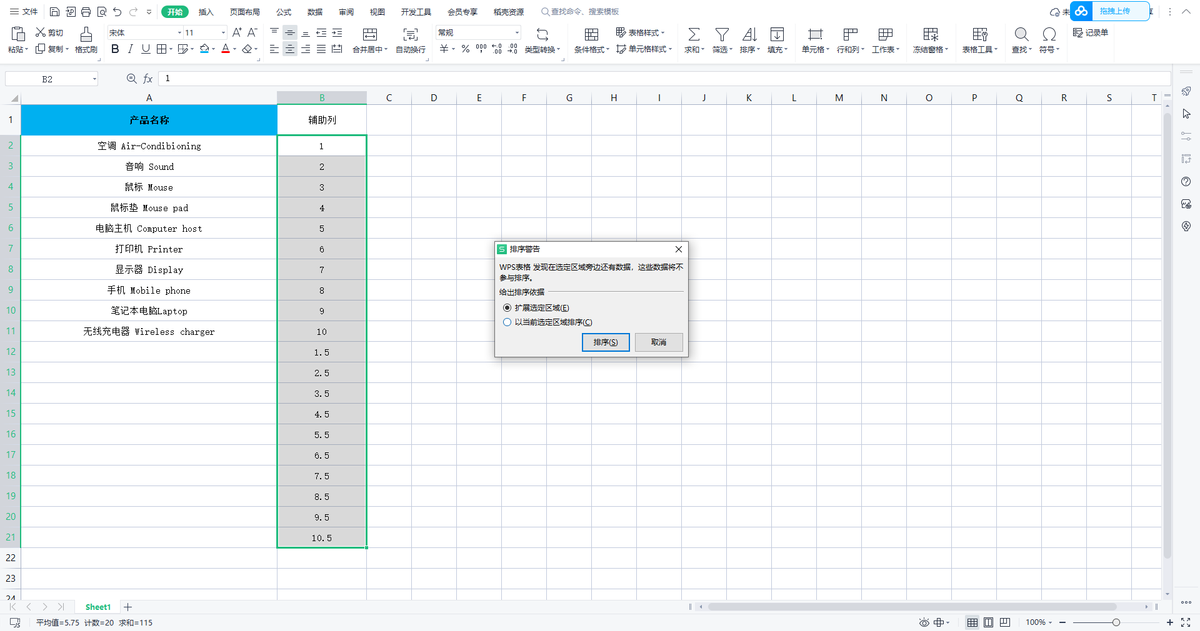Open the number format dropdown showing 常规

click(477, 33)
